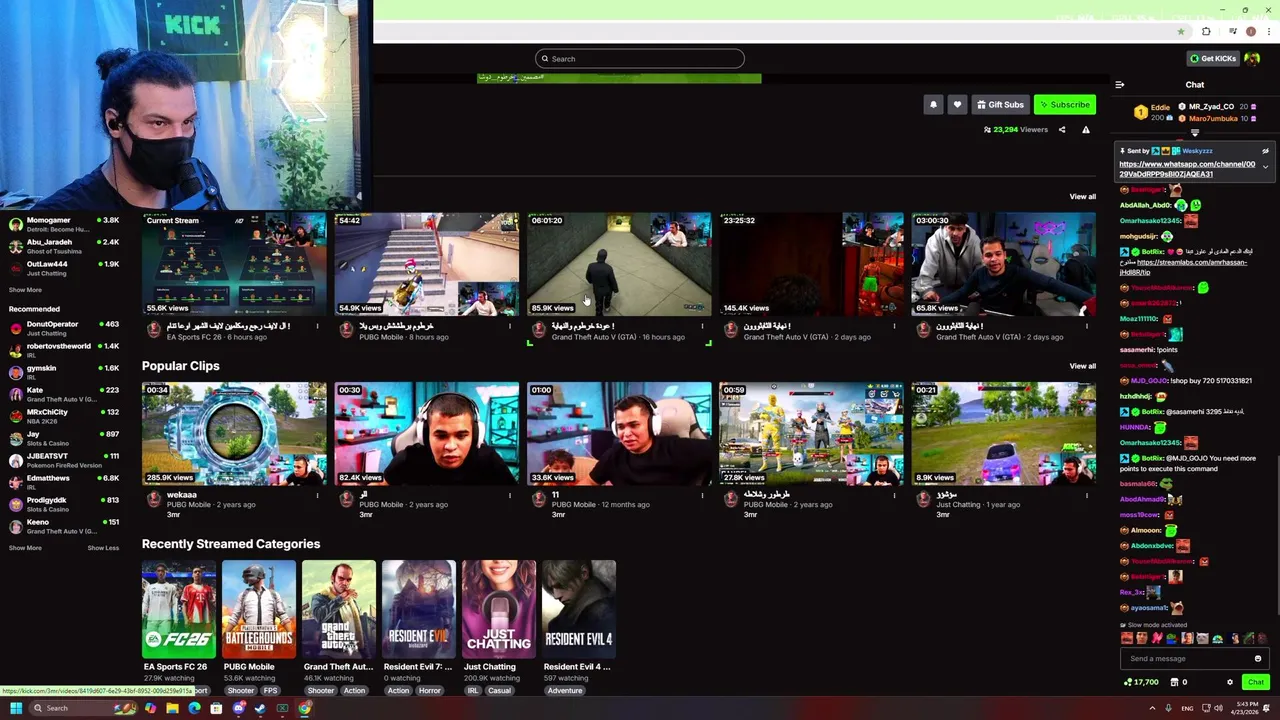The width and height of the screenshot is (1280, 720).
Task: Click the Horror tag under Resident Evil 7
Action: (x=430, y=691)
